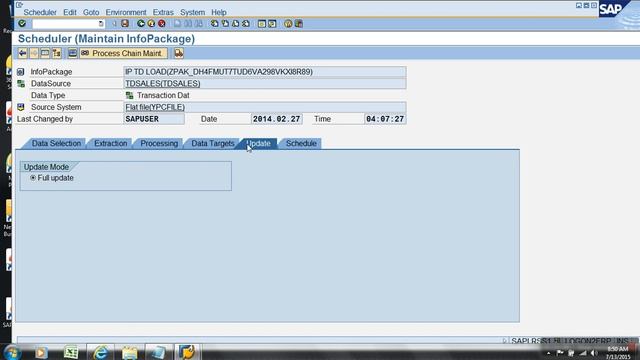Click the yellow Exit icon

151,24
